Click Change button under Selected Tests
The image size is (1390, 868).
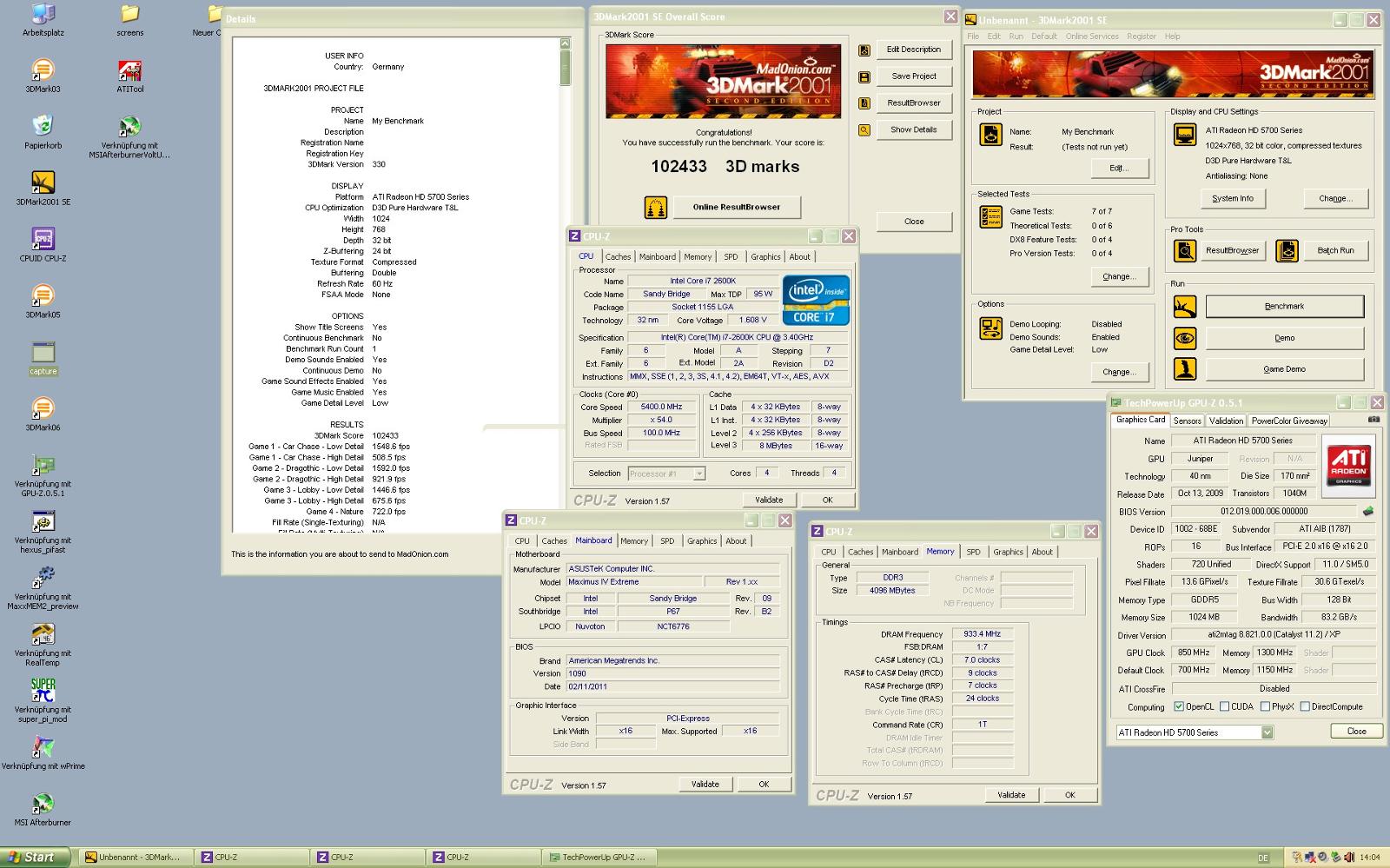coord(1118,276)
